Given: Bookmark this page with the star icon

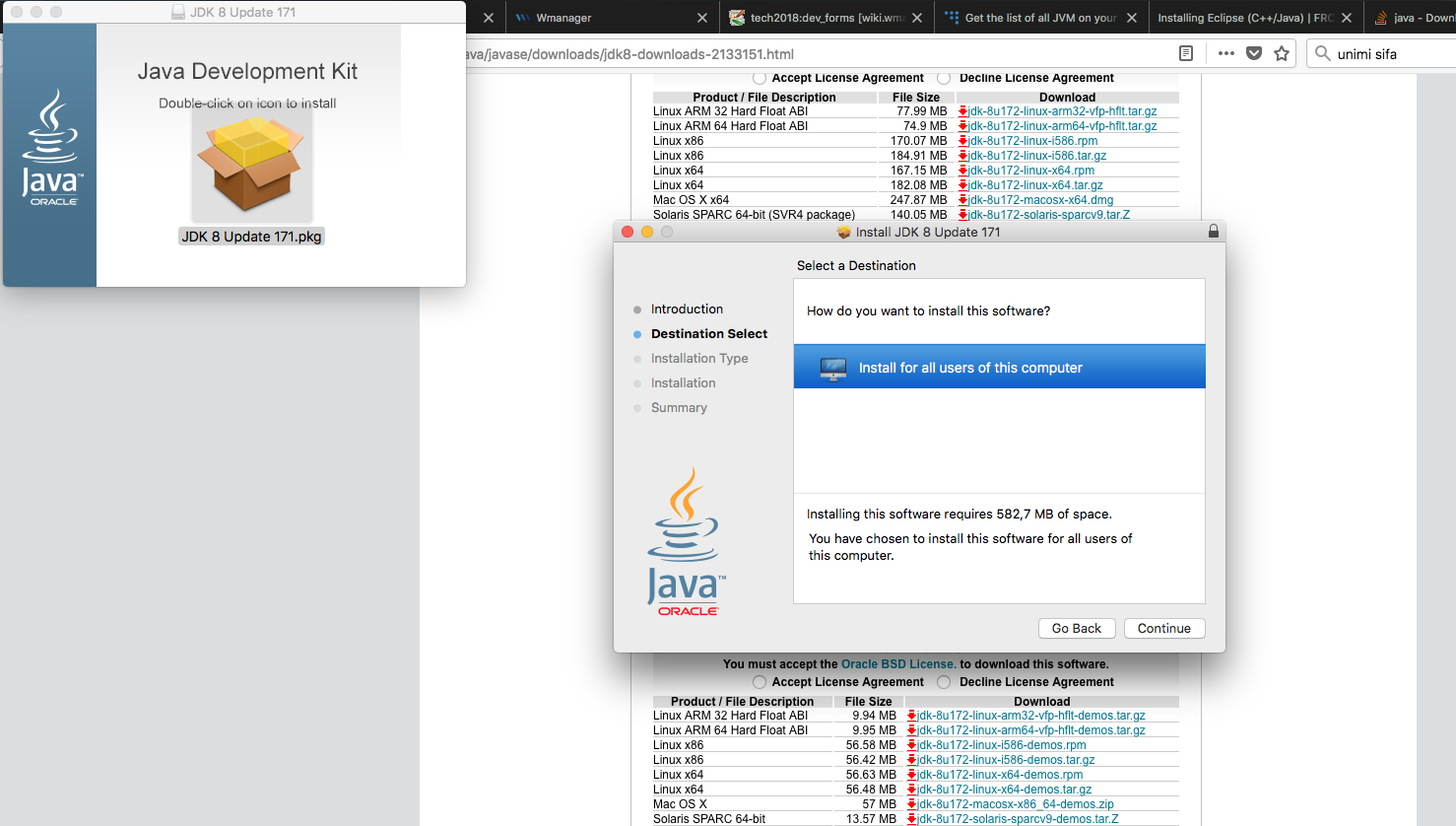Looking at the screenshot, I should 1282,53.
